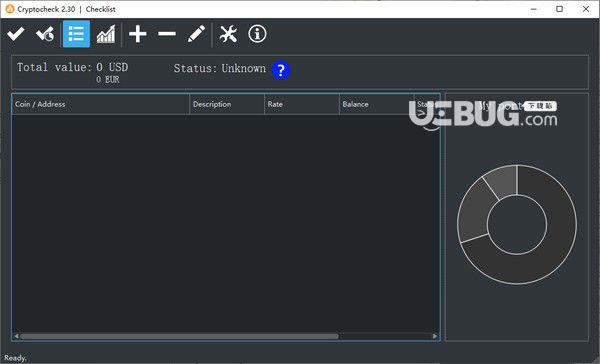Click the horizontal scrollbar thumb
Image resolution: width=600 pixels, height=364 pixels.
click(x=179, y=336)
